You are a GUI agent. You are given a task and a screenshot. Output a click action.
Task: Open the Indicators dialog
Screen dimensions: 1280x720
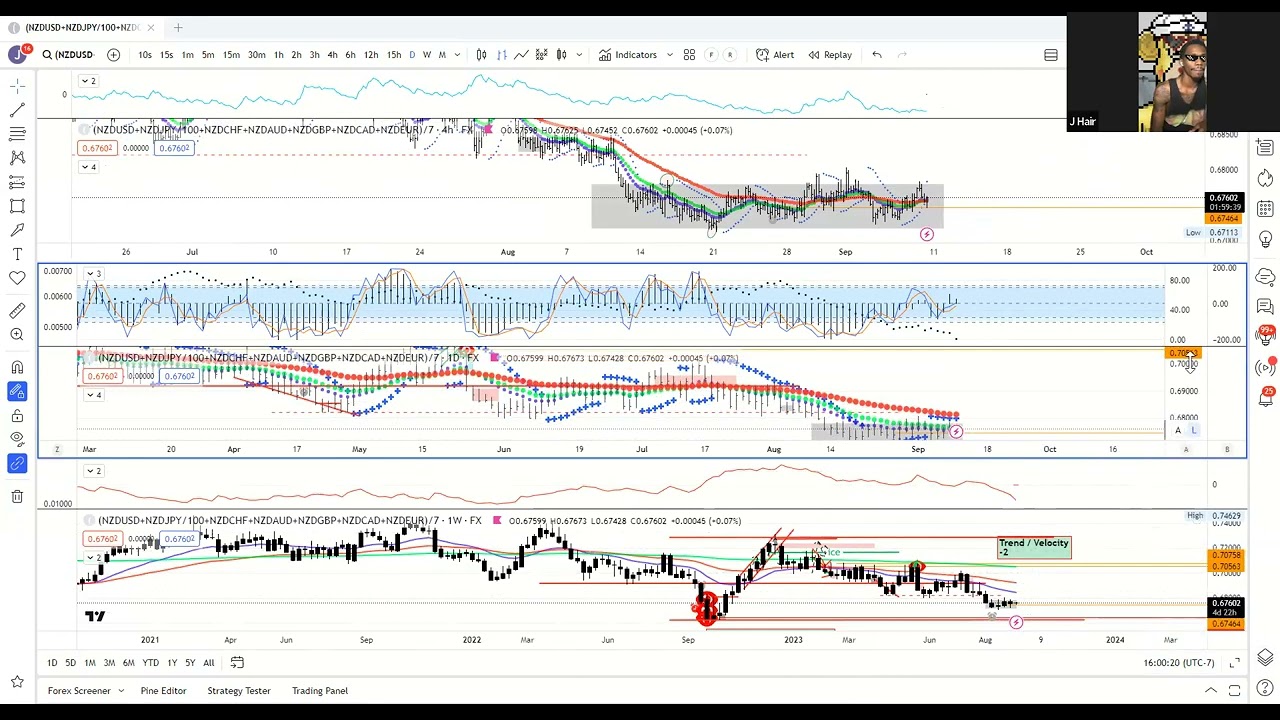tap(628, 55)
